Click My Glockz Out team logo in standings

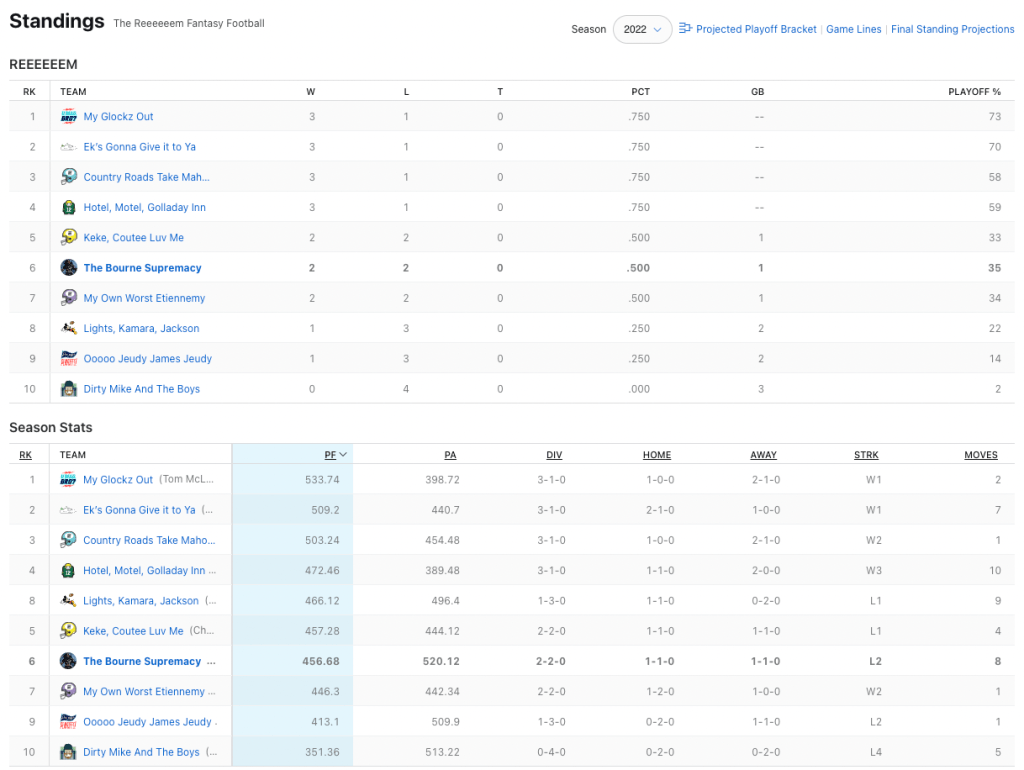coord(69,117)
